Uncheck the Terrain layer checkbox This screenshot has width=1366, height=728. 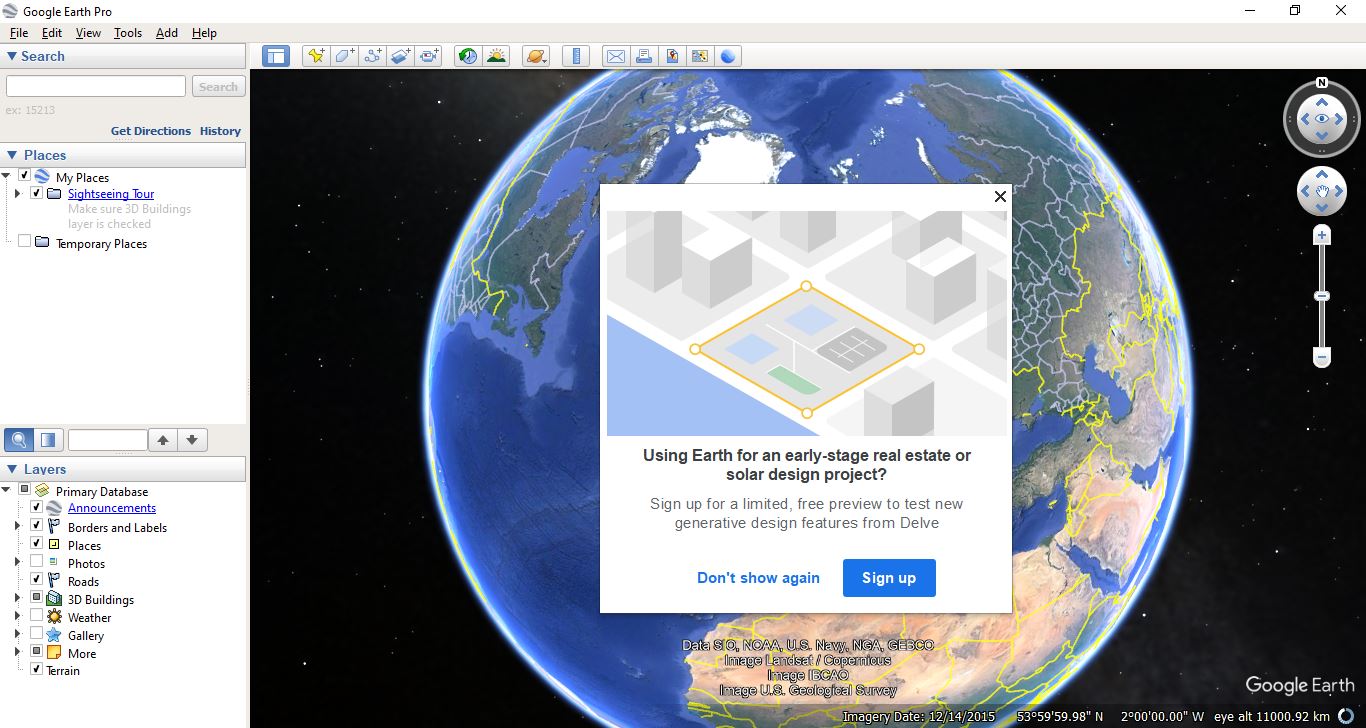[36, 670]
